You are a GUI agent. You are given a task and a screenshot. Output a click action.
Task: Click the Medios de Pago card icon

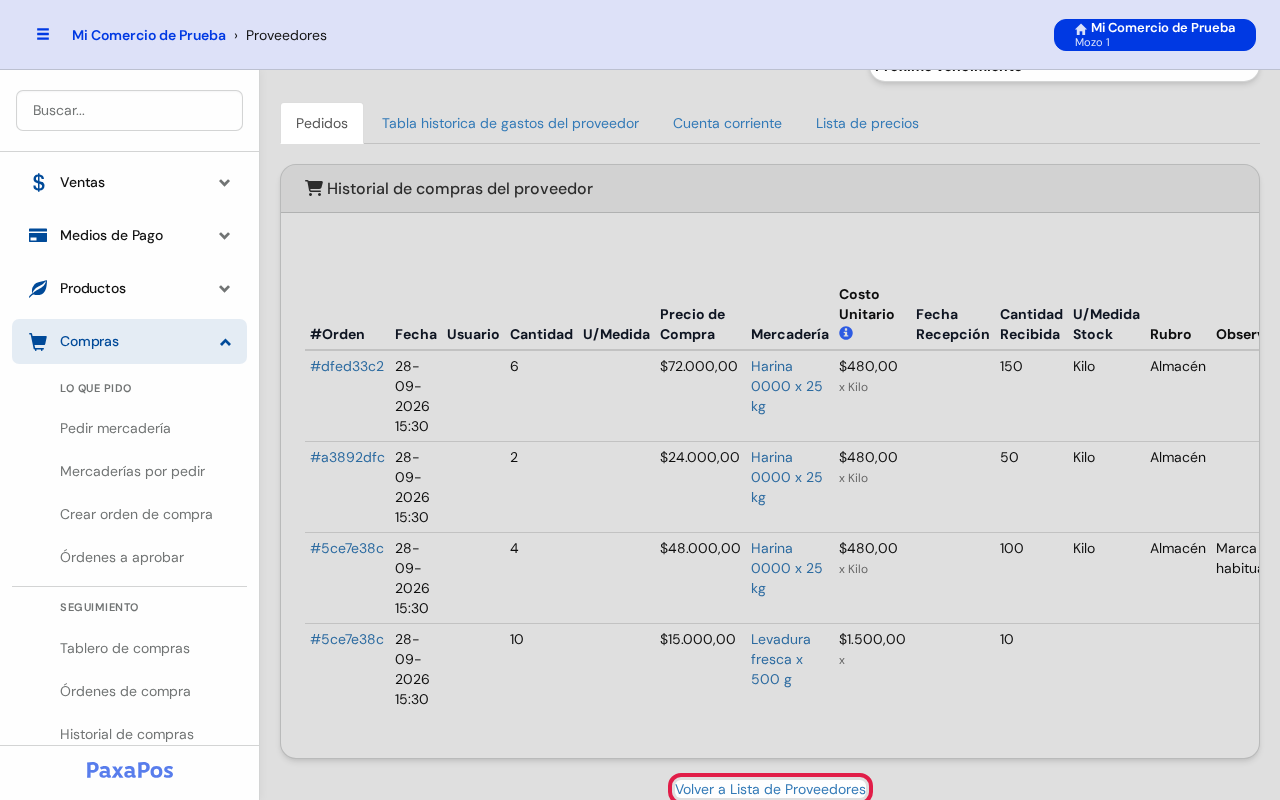[38, 235]
